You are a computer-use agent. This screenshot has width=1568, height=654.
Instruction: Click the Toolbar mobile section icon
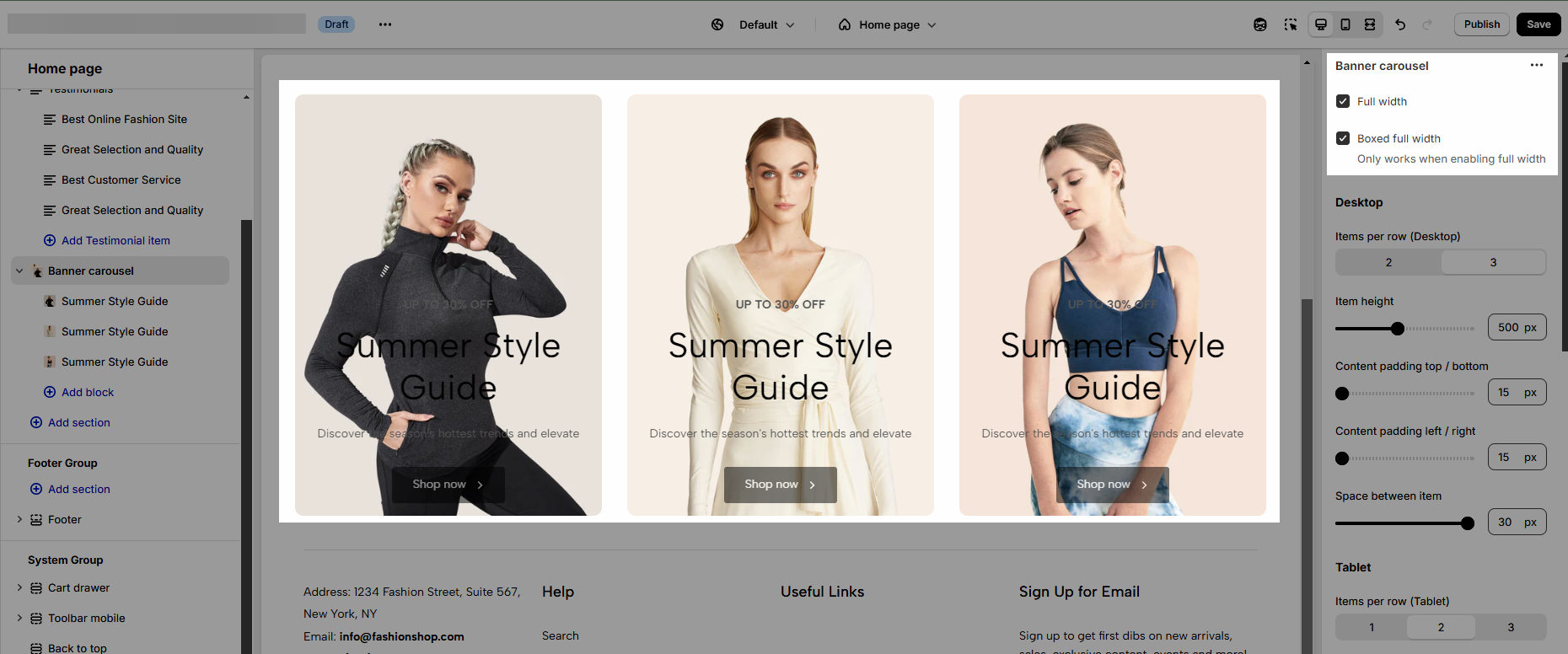36,619
